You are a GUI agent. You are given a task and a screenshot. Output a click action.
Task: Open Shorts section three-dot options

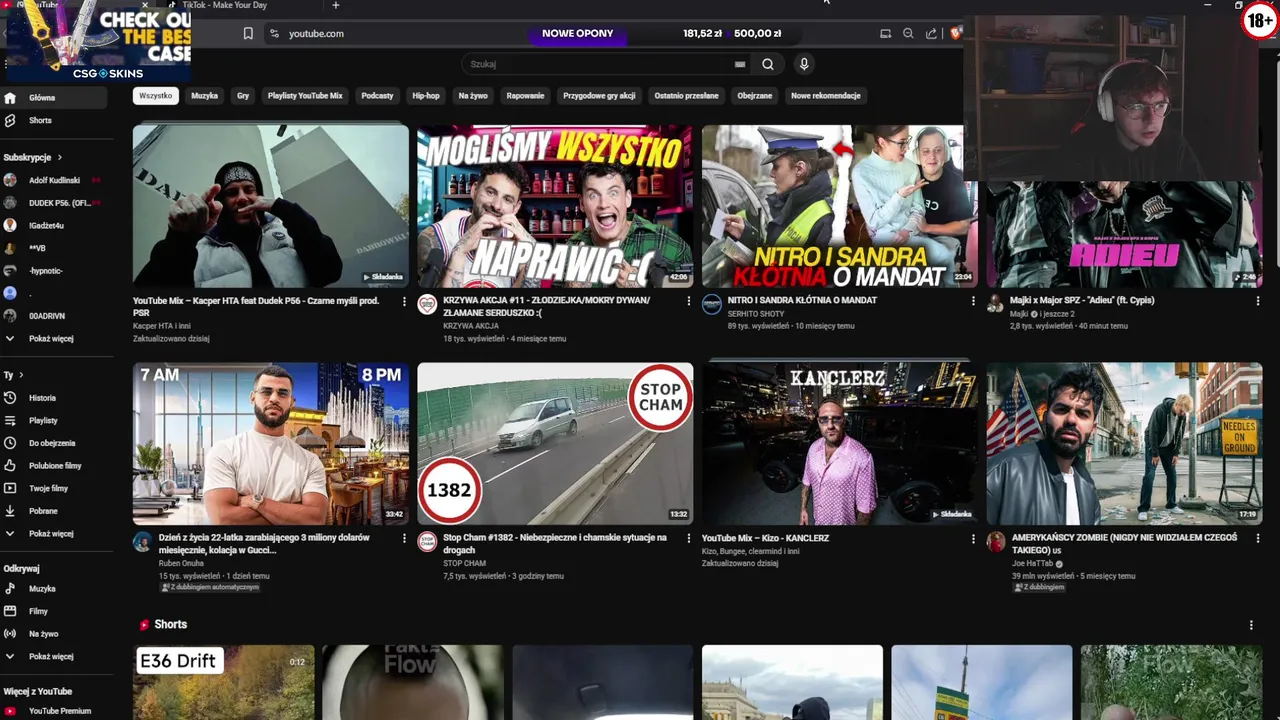click(x=1251, y=625)
